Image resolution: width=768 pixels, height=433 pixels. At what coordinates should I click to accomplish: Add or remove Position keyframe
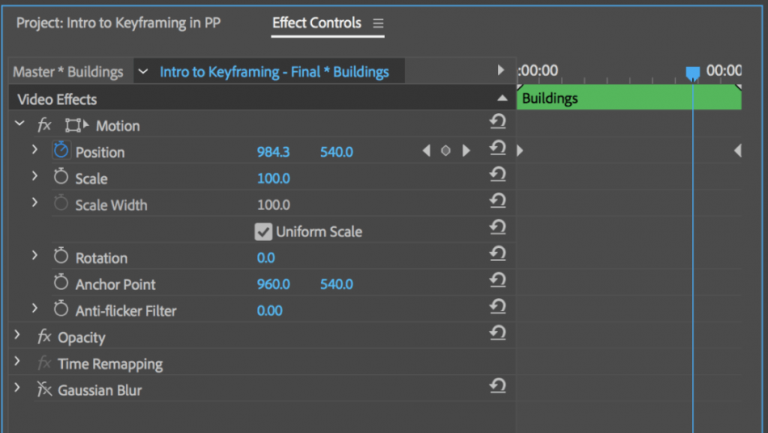(x=446, y=151)
